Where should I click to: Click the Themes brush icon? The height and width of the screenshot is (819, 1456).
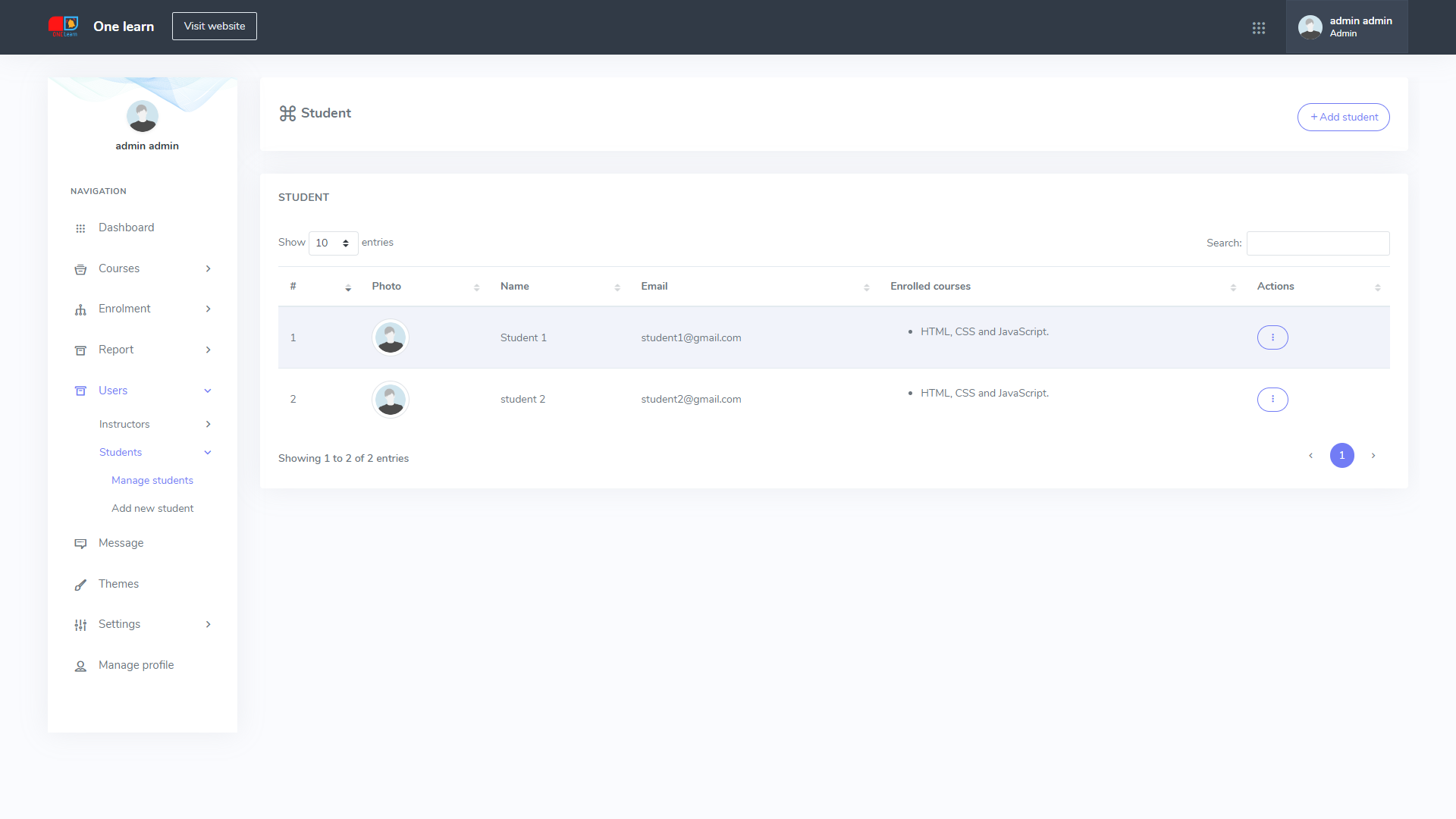[x=80, y=585]
